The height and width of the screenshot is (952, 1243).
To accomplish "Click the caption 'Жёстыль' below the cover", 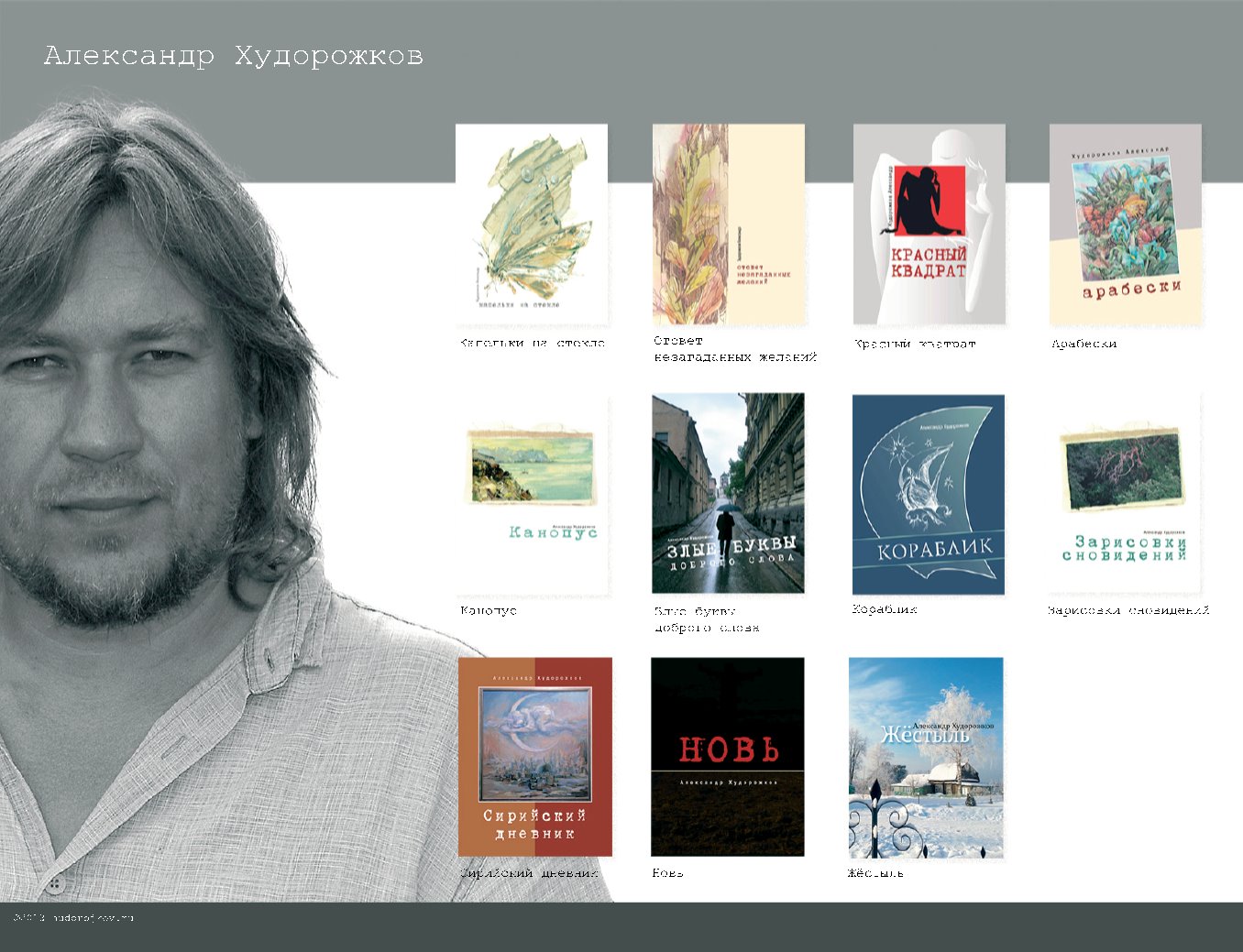I will (x=875, y=873).
